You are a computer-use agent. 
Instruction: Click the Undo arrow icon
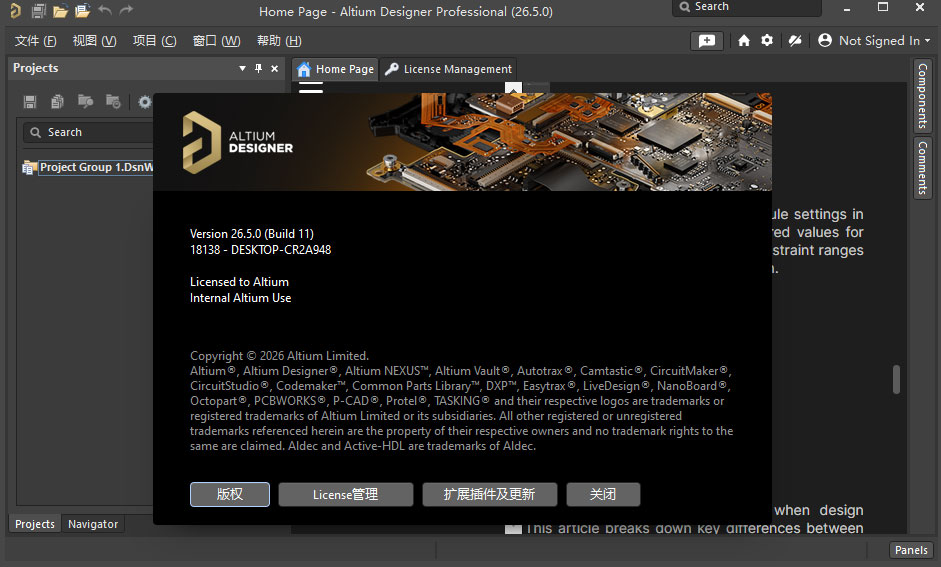[x=105, y=10]
